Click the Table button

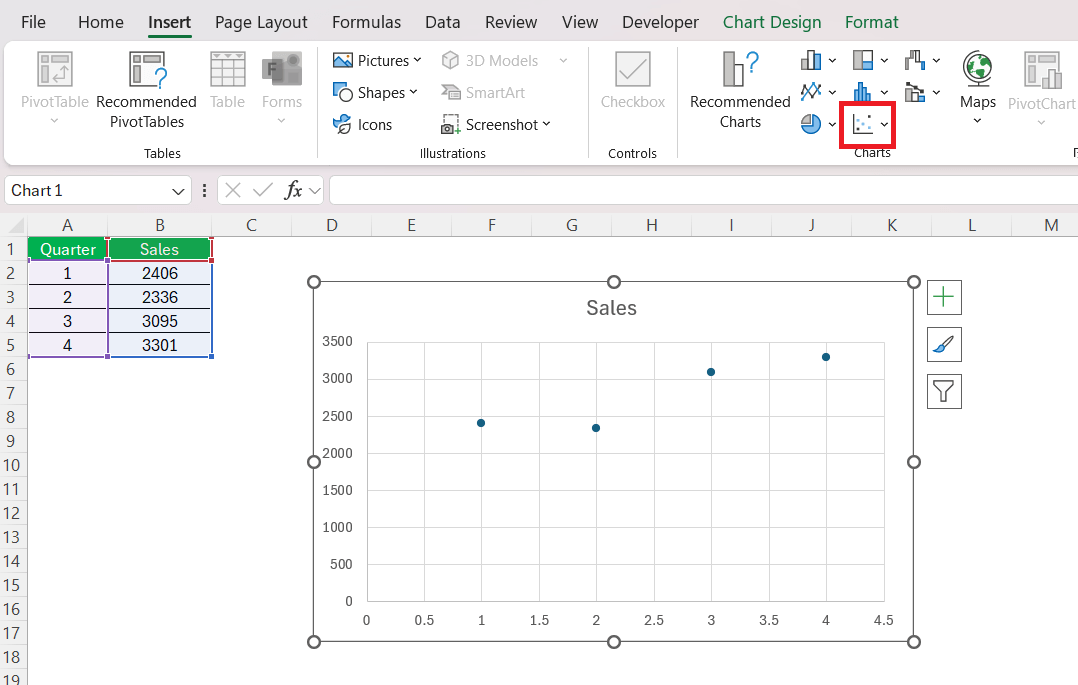[x=227, y=81]
